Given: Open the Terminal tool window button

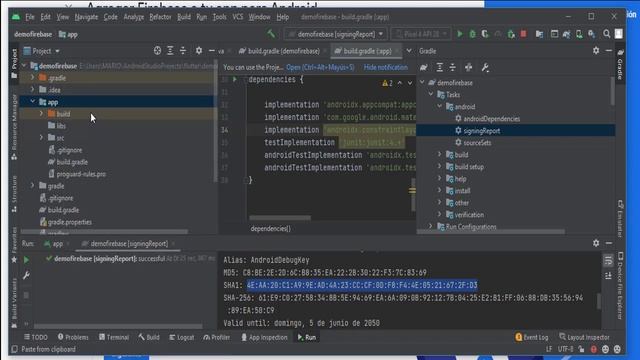Looking at the screenshot, I should [114, 337].
